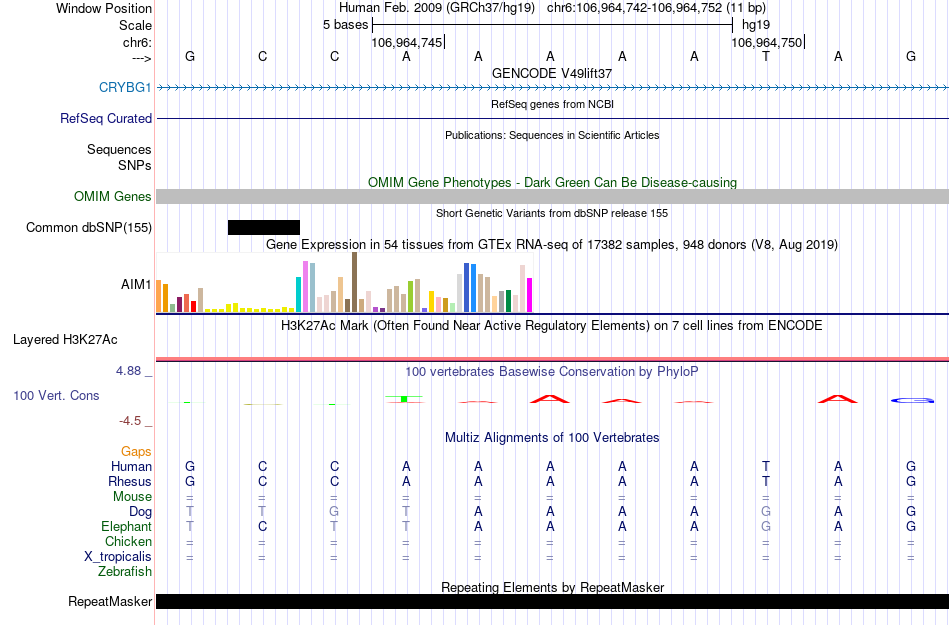
Task: Click the 106,964,745 coordinate marker
Action: click(x=407, y=42)
